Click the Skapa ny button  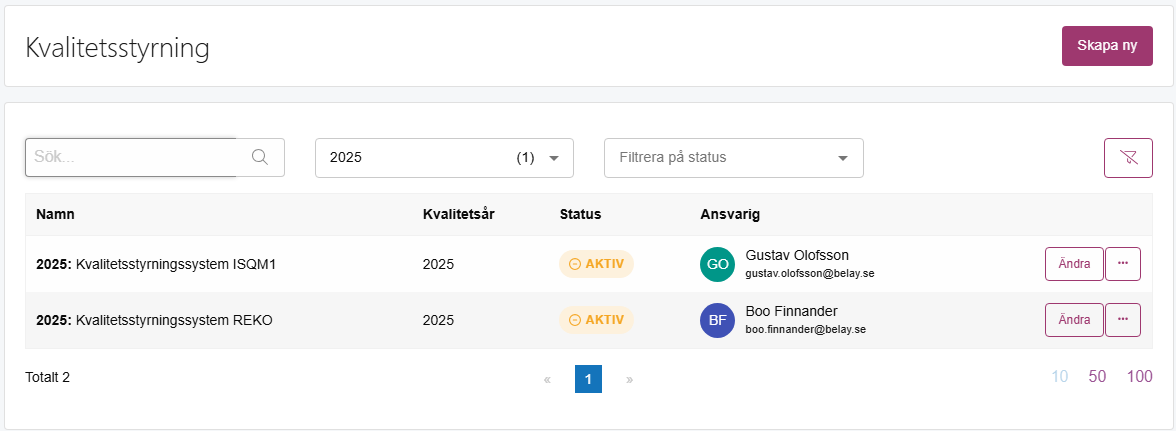click(1107, 46)
